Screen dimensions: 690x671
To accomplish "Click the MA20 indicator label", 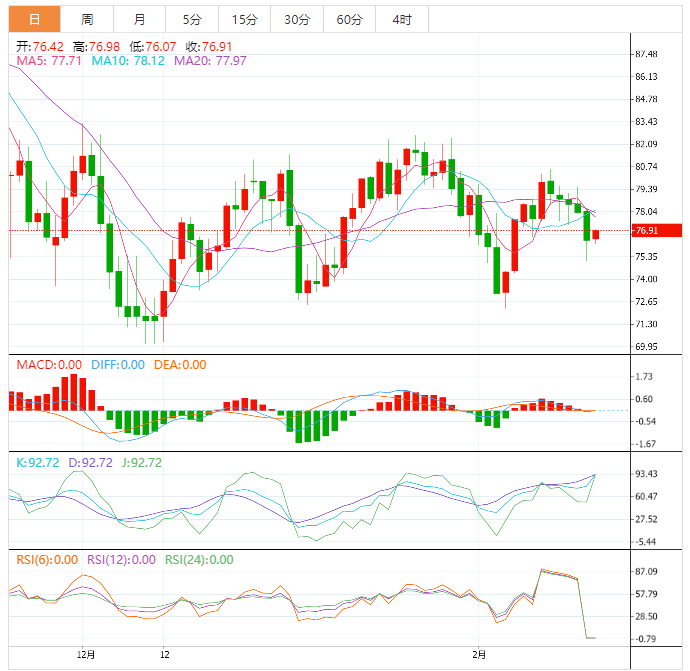I will (x=210, y=61).
